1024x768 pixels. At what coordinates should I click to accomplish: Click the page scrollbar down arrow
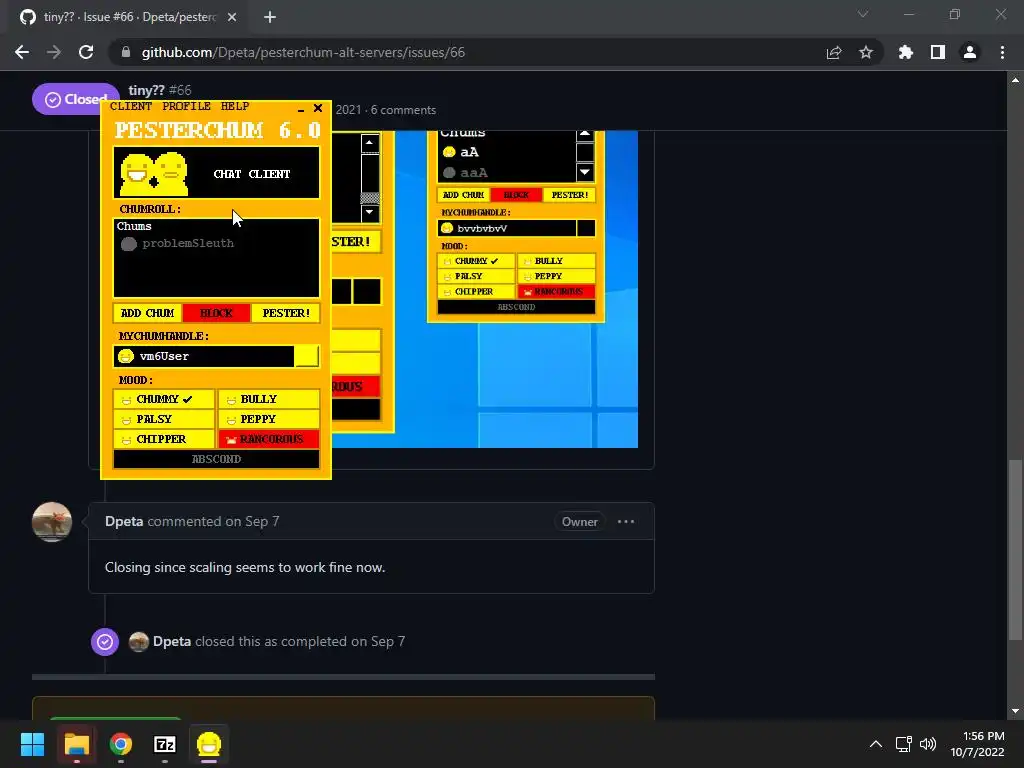[1015, 711]
